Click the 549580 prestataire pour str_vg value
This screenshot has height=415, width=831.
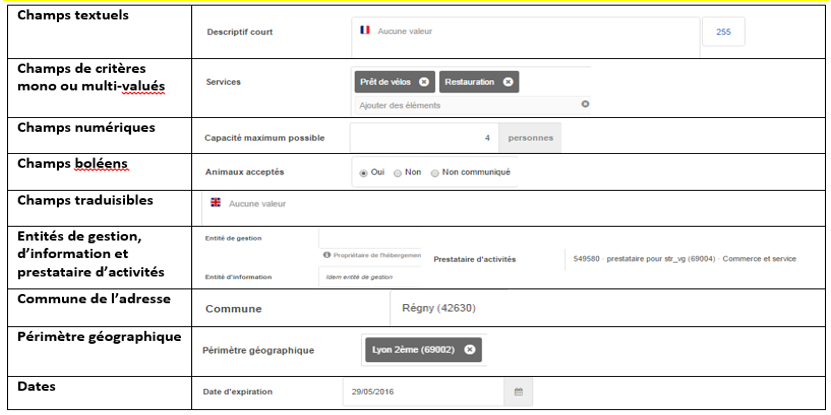pyautogui.click(x=685, y=259)
